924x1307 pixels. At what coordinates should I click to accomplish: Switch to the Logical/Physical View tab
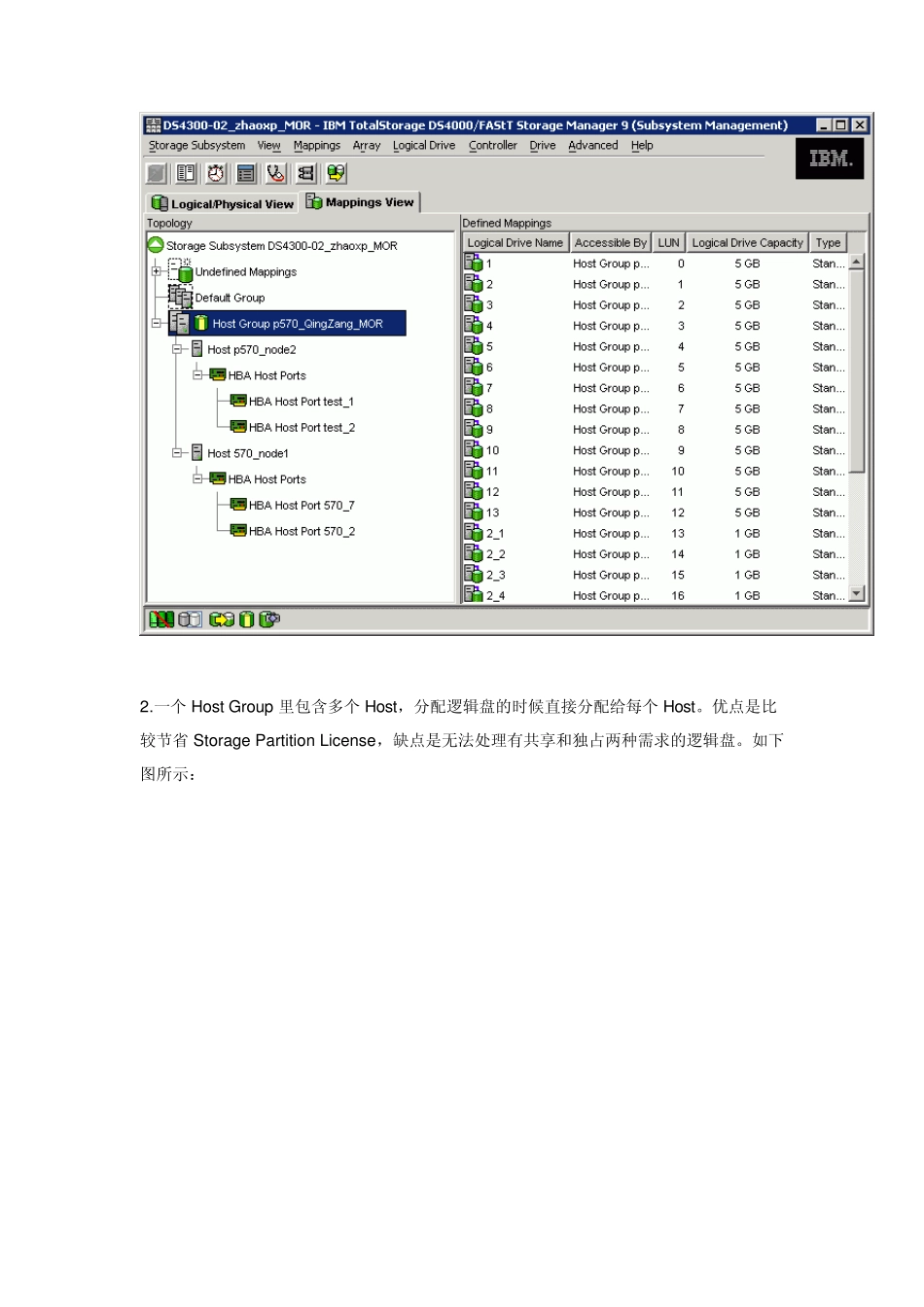pyautogui.click(x=223, y=203)
